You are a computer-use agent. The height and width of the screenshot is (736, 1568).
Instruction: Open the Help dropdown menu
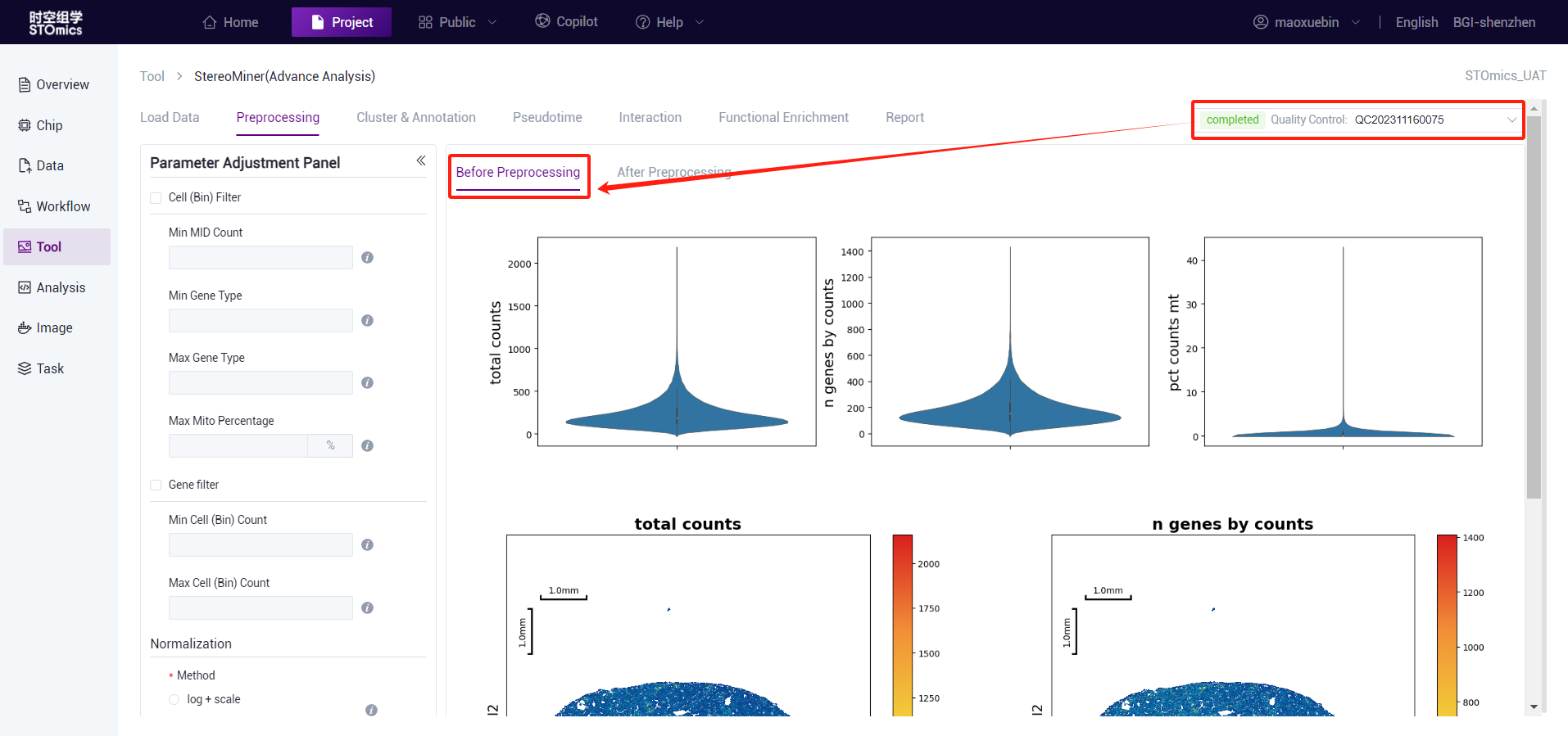click(669, 22)
